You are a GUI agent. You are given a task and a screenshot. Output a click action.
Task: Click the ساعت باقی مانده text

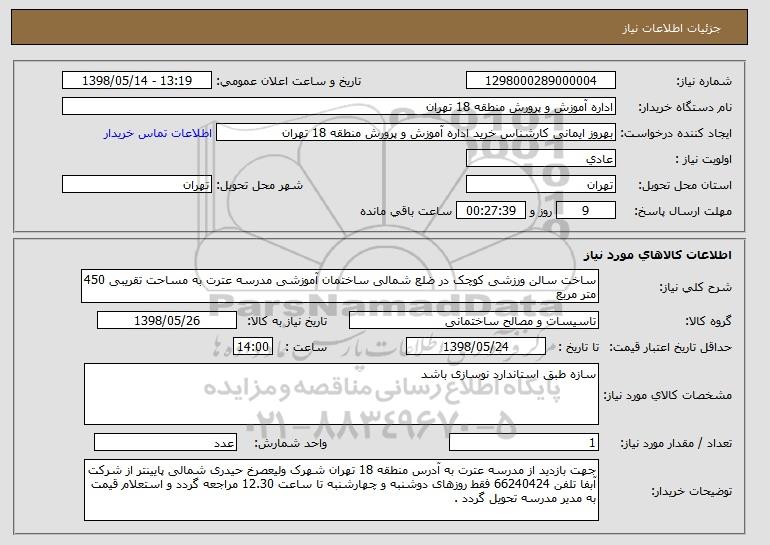[x=406, y=212]
